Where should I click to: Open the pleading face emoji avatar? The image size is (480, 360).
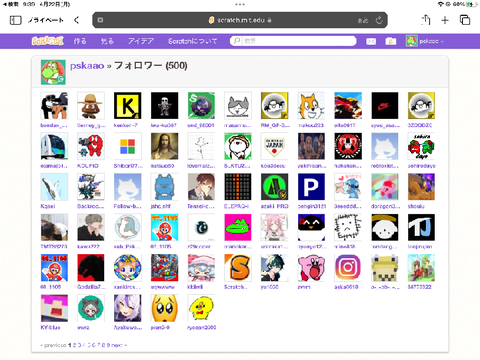click(164, 308)
